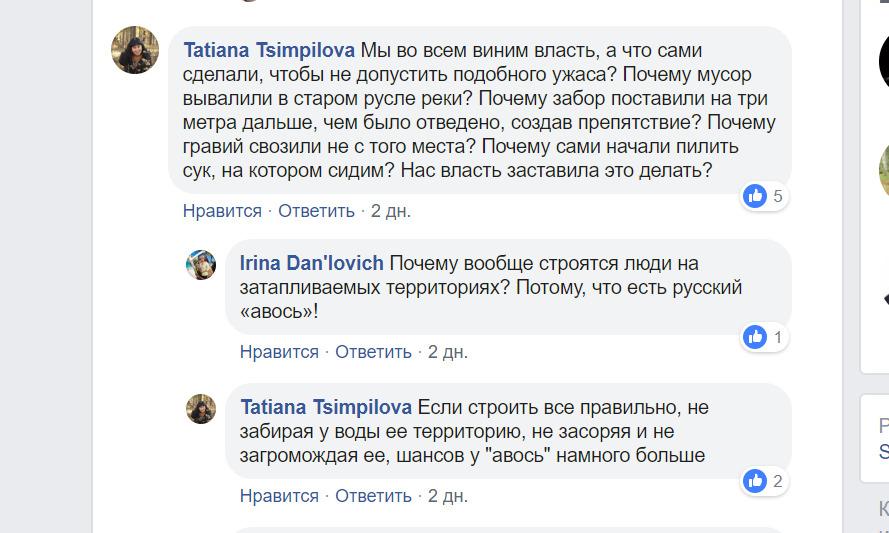Open Tatiana Tsimpilova's name on top comment

[x=269, y=50]
